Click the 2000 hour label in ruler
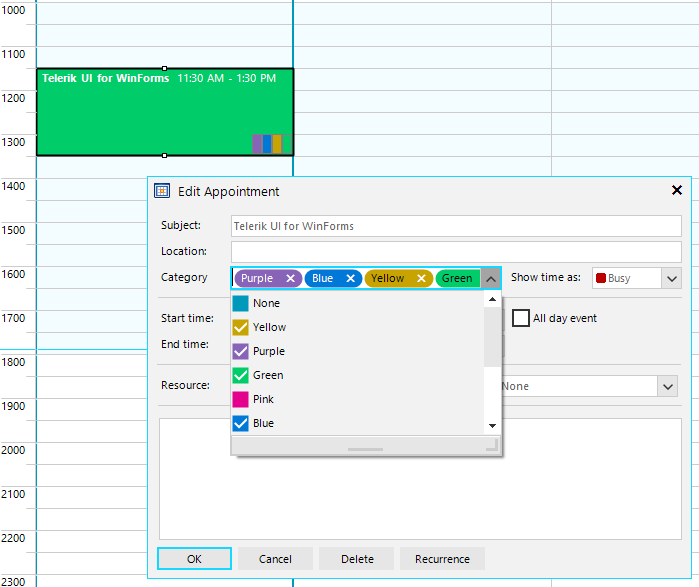 point(13,450)
